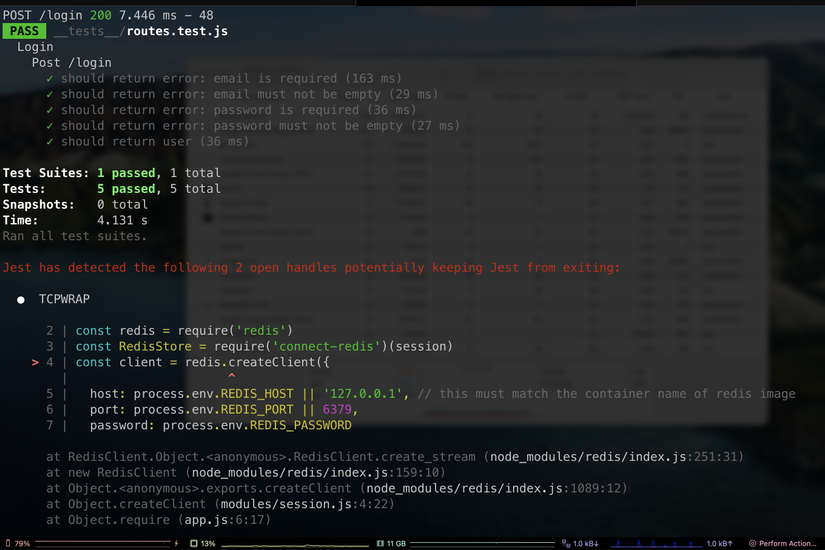Click the TCPWRAP handle label
This screenshot has height=550, width=825.
pos(64,299)
